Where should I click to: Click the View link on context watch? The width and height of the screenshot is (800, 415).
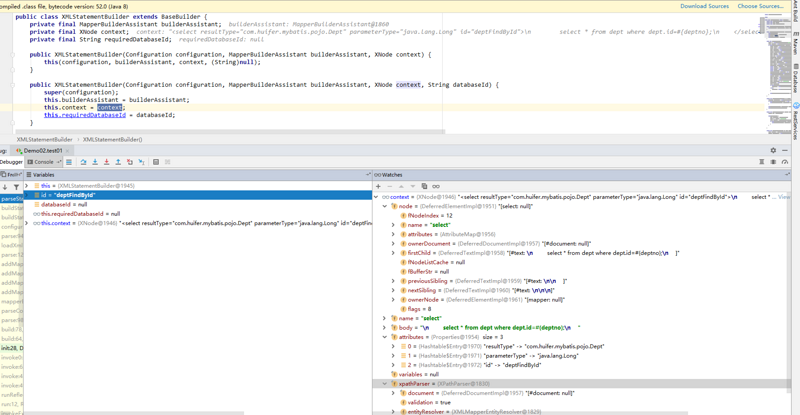pyautogui.click(x=784, y=197)
